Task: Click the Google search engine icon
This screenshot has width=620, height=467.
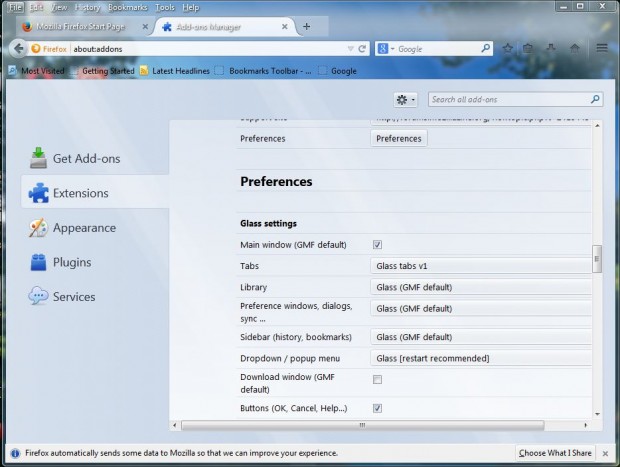Action: (383, 49)
